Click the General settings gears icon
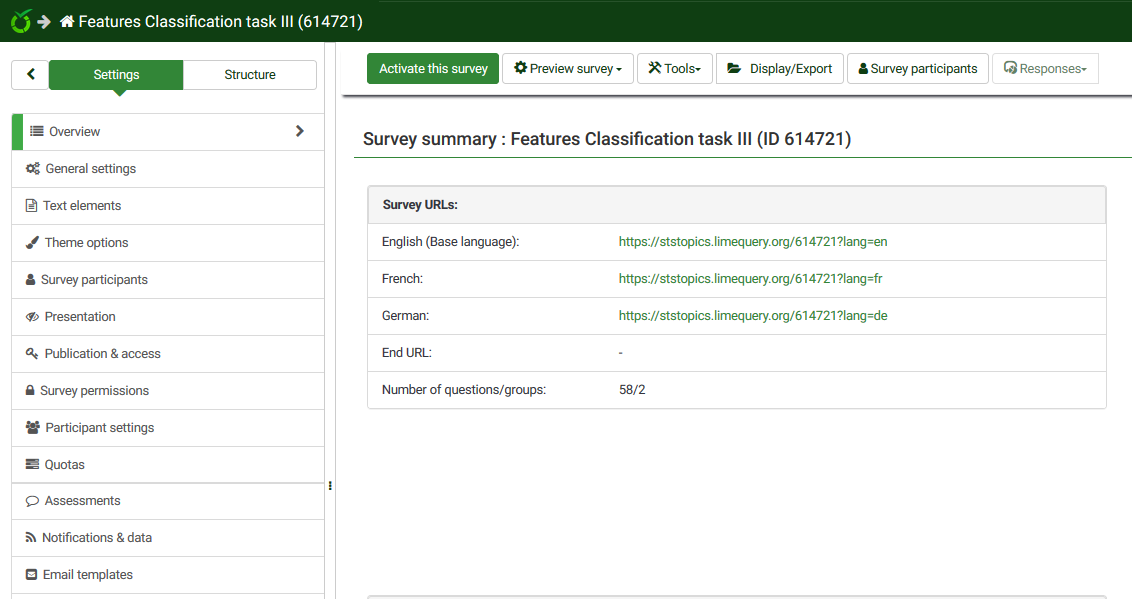This screenshot has height=599, width=1132. point(33,169)
